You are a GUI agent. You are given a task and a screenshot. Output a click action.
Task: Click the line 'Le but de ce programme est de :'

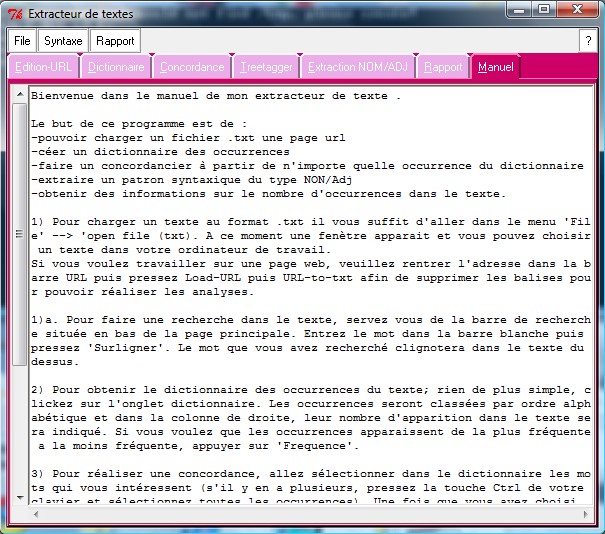[x=139, y=124]
